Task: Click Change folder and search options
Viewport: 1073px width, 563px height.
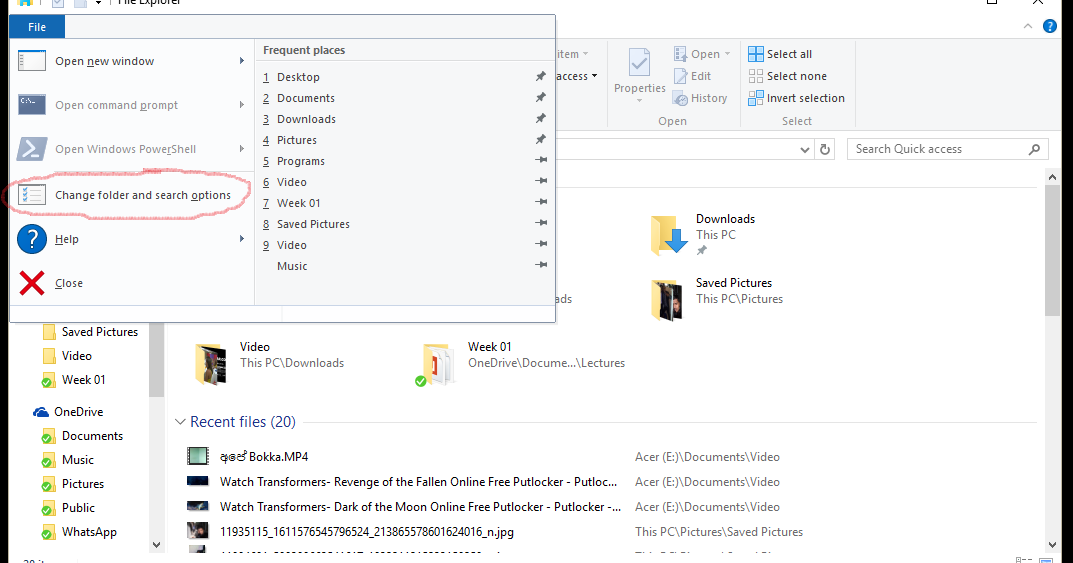Action: (x=131, y=195)
